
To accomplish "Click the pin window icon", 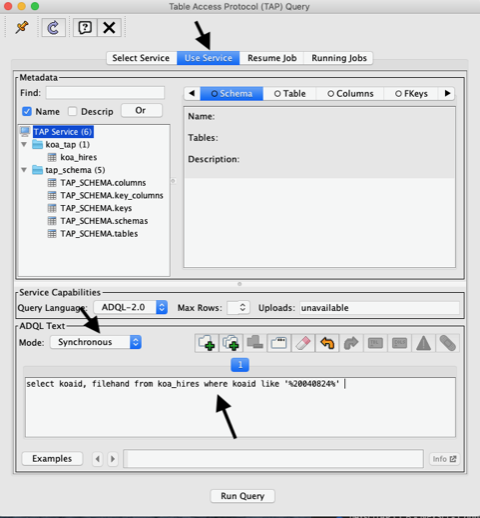I will (22, 27).
